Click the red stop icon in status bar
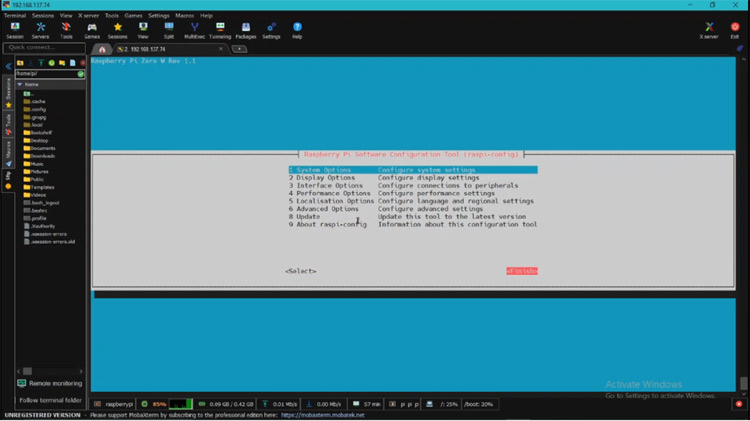The height and width of the screenshot is (421, 750). [x=739, y=404]
